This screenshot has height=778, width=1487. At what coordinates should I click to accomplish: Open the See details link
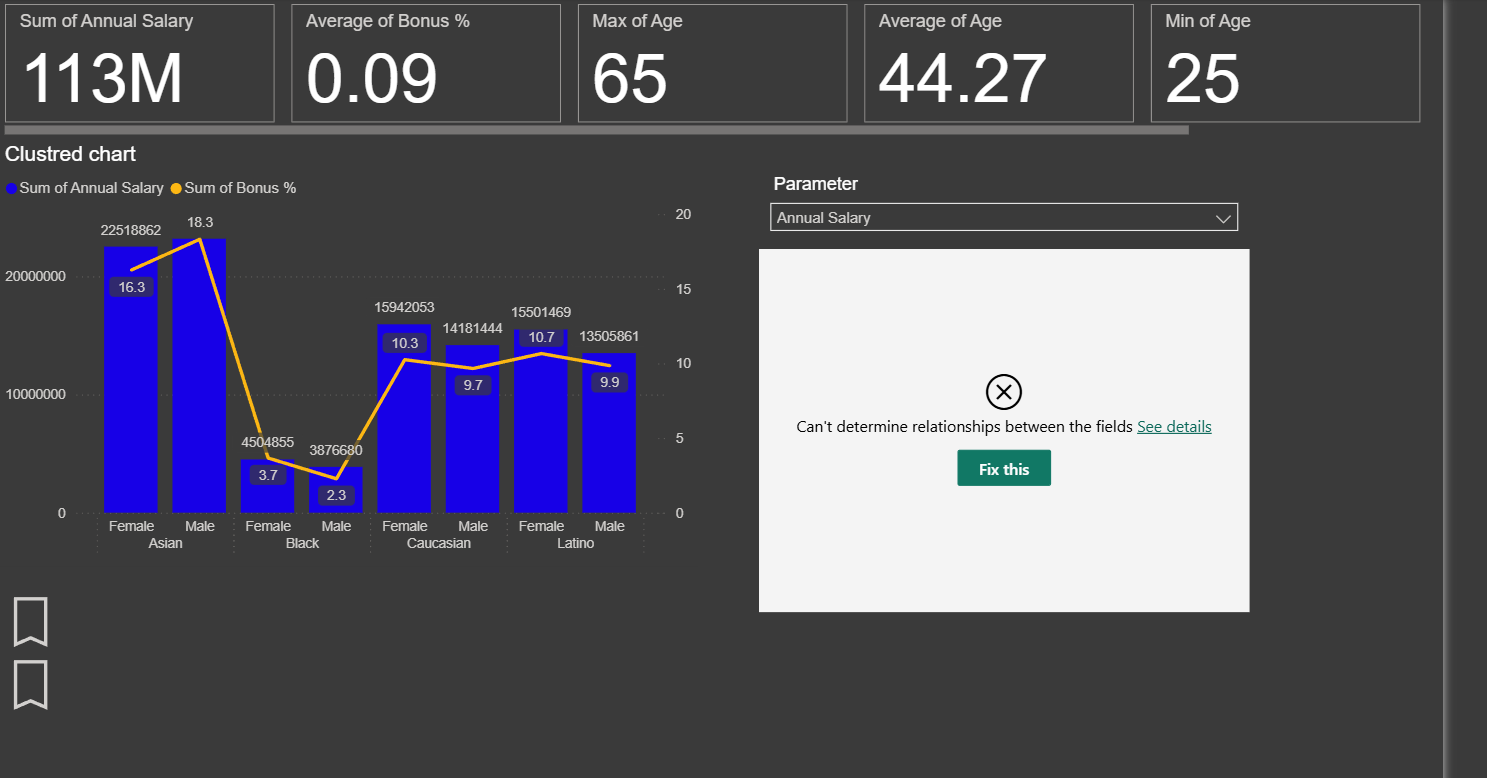pos(1174,427)
